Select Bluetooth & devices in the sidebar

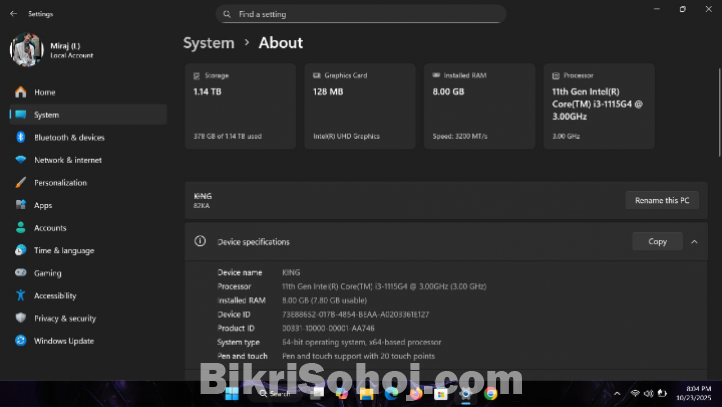point(88,137)
